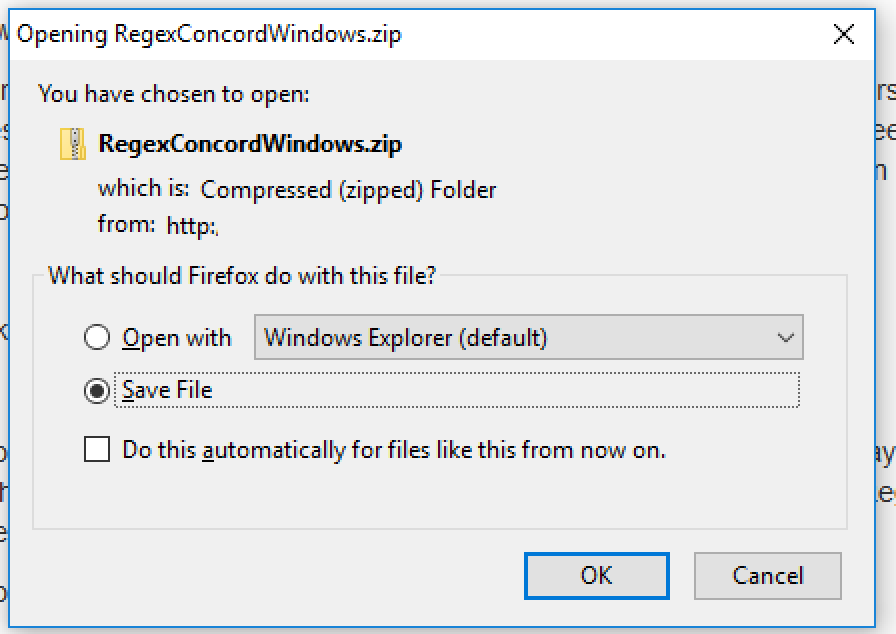The width and height of the screenshot is (896, 634).
Task: Click the Open with text label
Action: 177,338
